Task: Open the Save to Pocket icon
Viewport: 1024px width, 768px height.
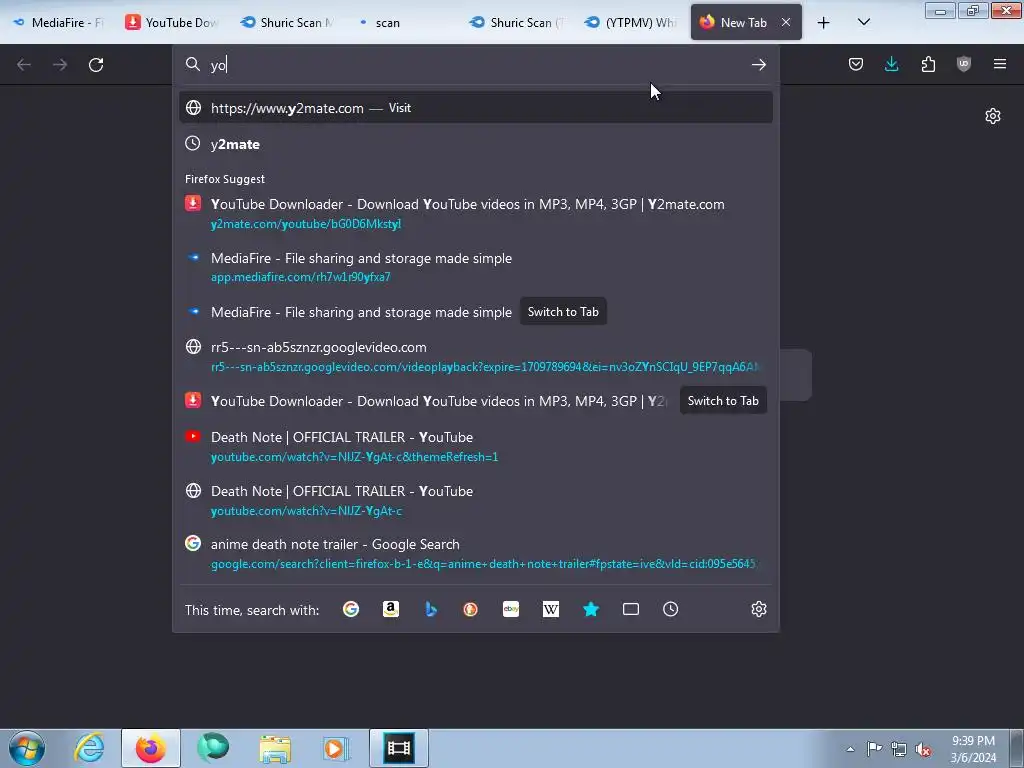Action: [856, 64]
